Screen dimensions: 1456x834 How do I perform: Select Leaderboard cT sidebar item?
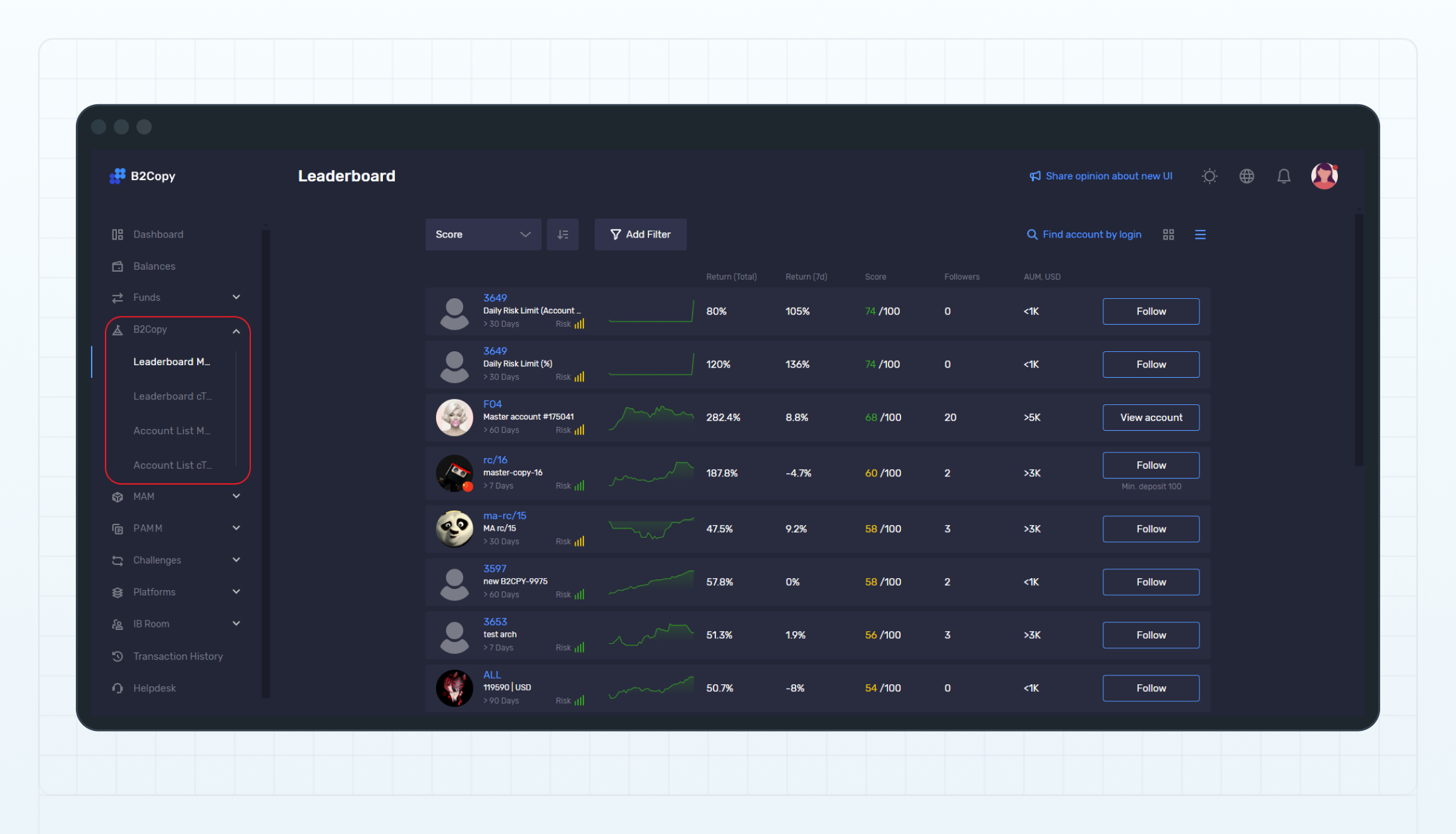pyautogui.click(x=172, y=396)
